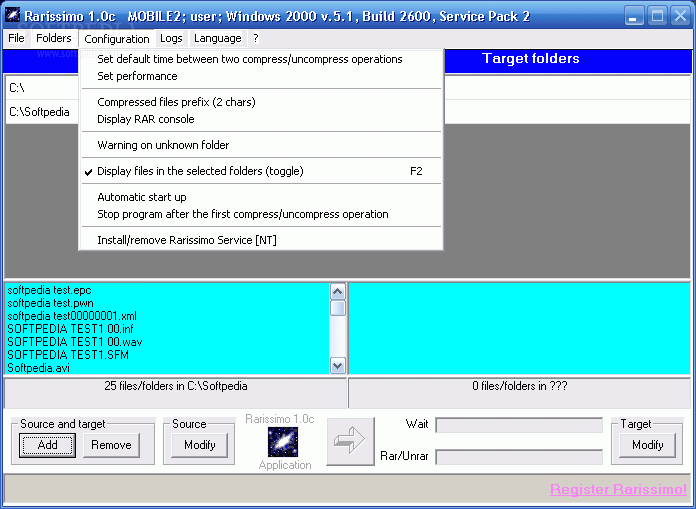Select Softpedia.avi in file list

(38, 367)
